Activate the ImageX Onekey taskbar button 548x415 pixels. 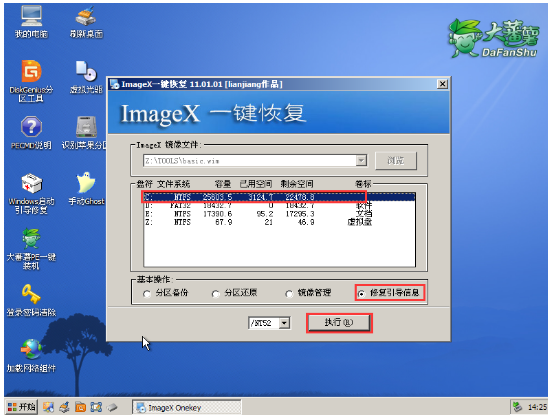(187, 407)
